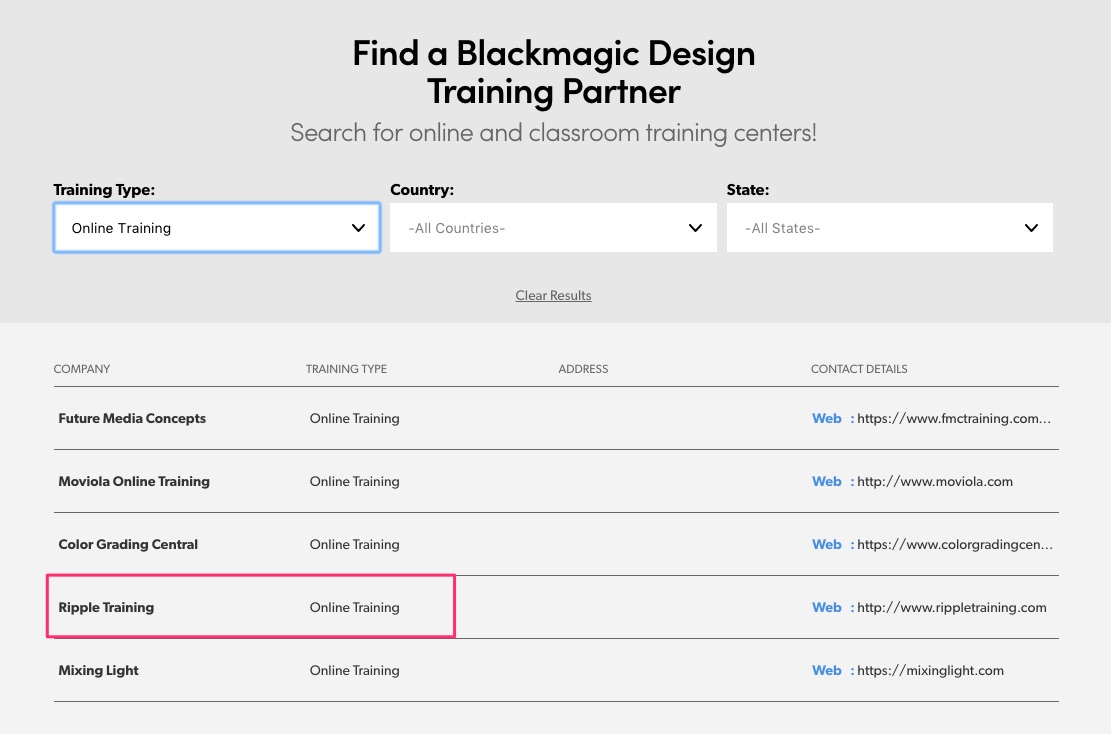Open the fmctraining.com web link

pyautogui.click(x=954, y=419)
